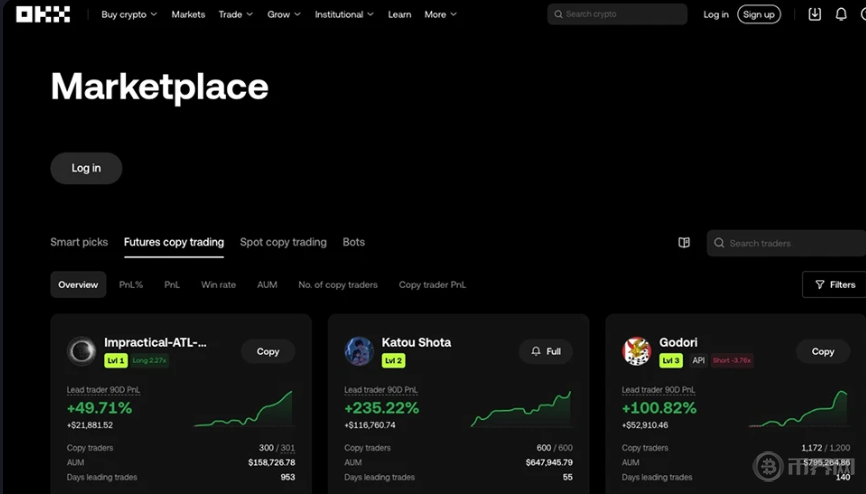This screenshot has width=866, height=494.
Task: Click the Short -3.76x tag
Action: pyautogui.click(x=732, y=360)
